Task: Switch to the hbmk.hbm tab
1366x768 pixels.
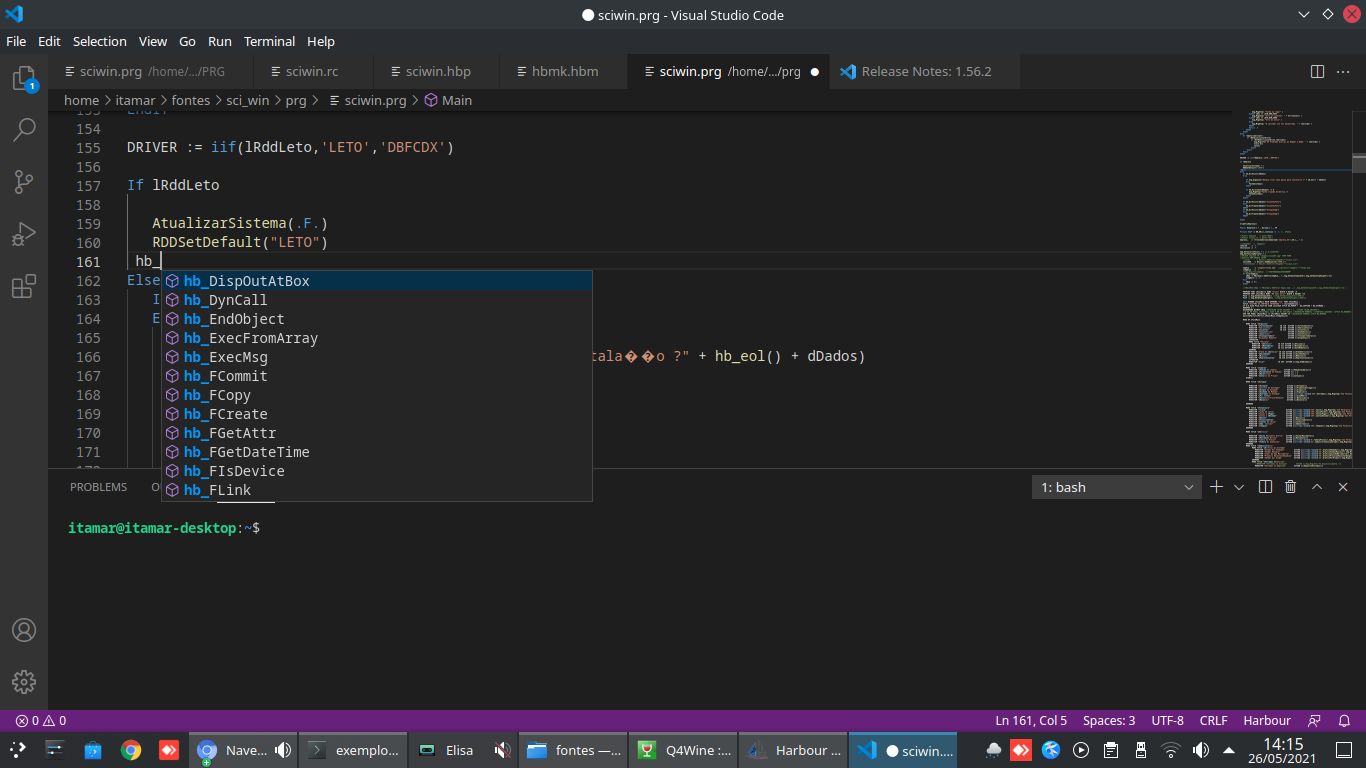Action: [x=564, y=72]
